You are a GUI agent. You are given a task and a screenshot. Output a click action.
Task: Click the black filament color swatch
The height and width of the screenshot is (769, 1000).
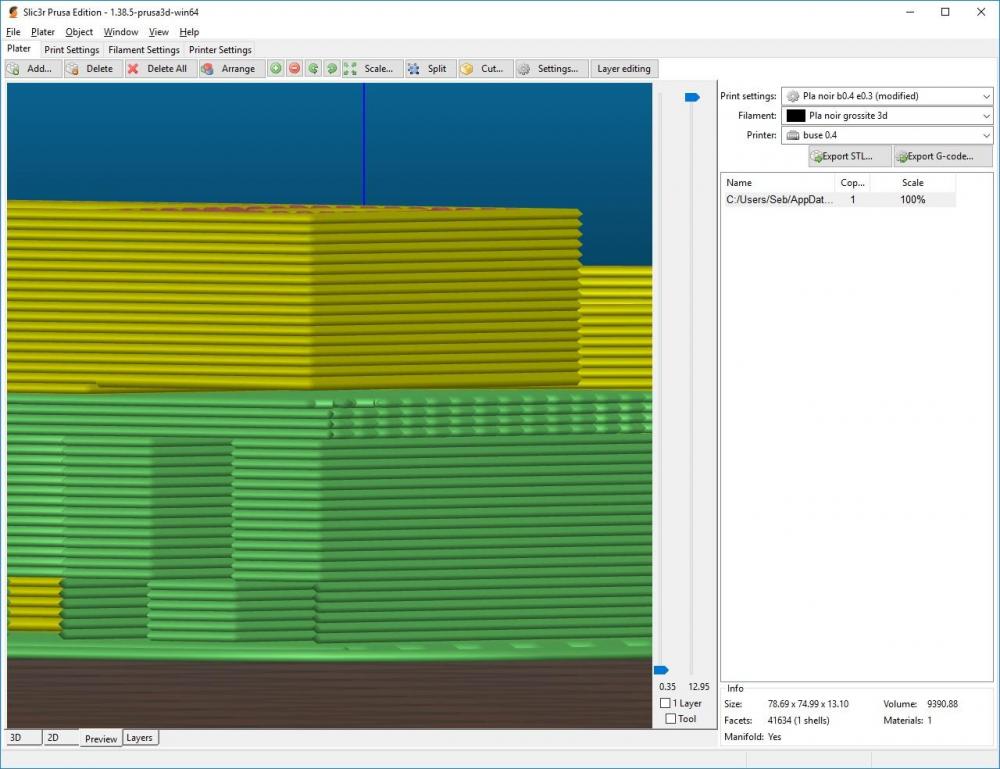[x=796, y=116]
